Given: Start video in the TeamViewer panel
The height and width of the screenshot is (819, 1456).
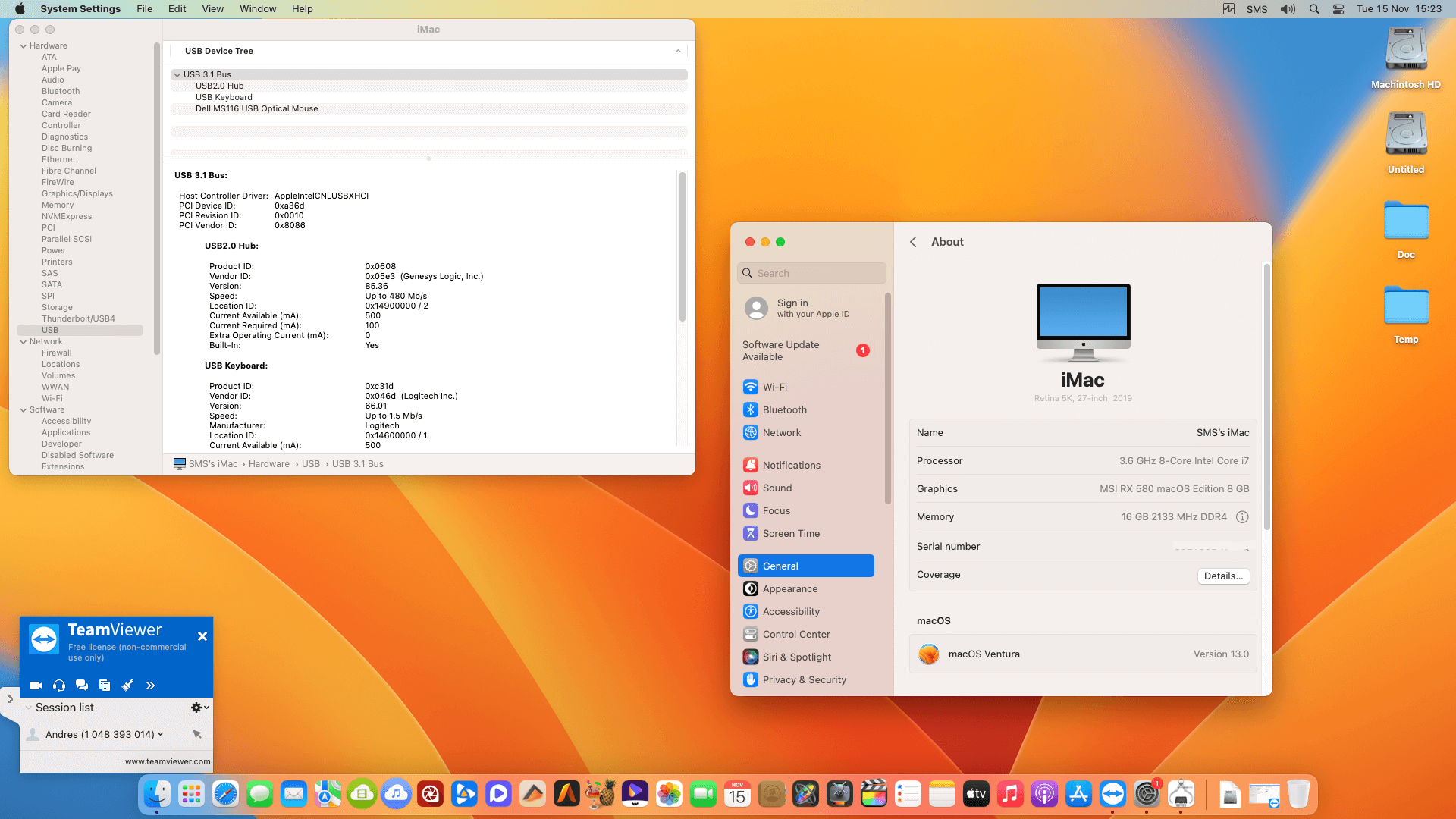Looking at the screenshot, I should pyautogui.click(x=36, y=686).
